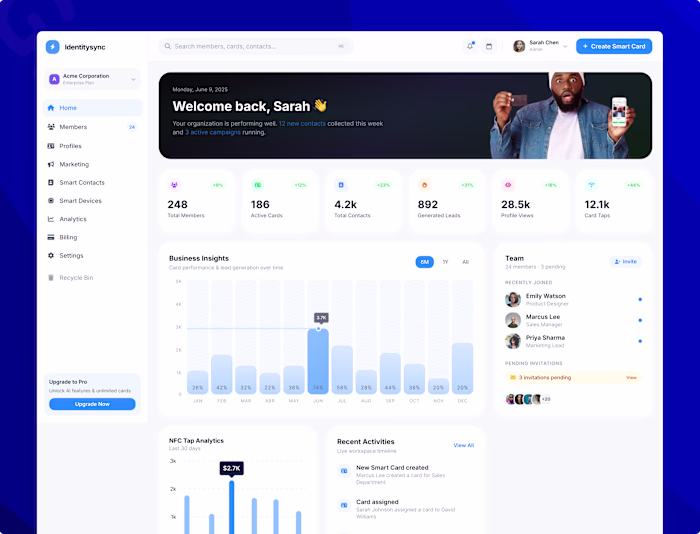This screenshot has width=700, height=534.
Task: Follow the 12 new contacts link
Action: point(302,124)
